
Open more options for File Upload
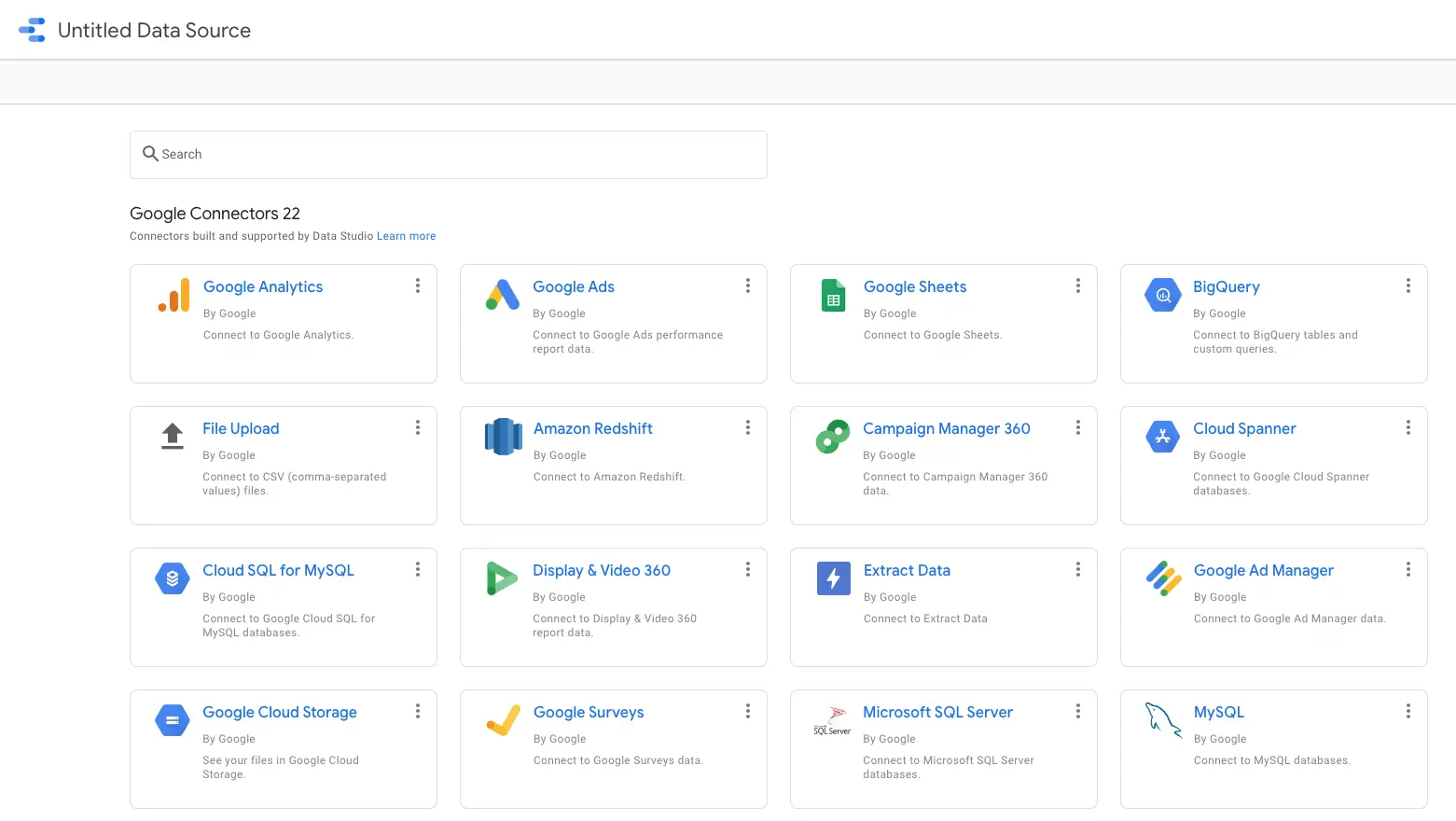coord(418,427)
